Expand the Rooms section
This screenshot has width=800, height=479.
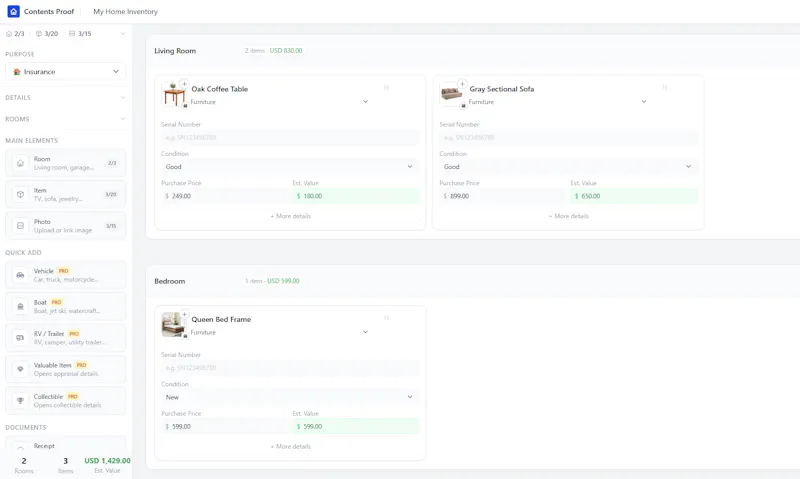click(x=65, y=119)
